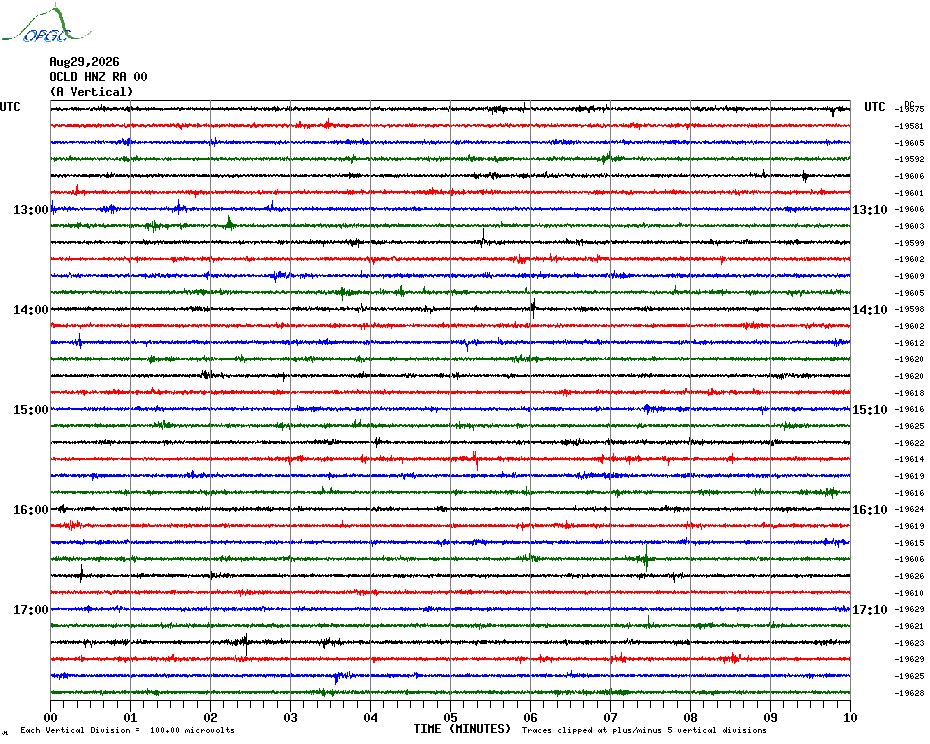Click the DC offset value -19599

pos(909,243)
